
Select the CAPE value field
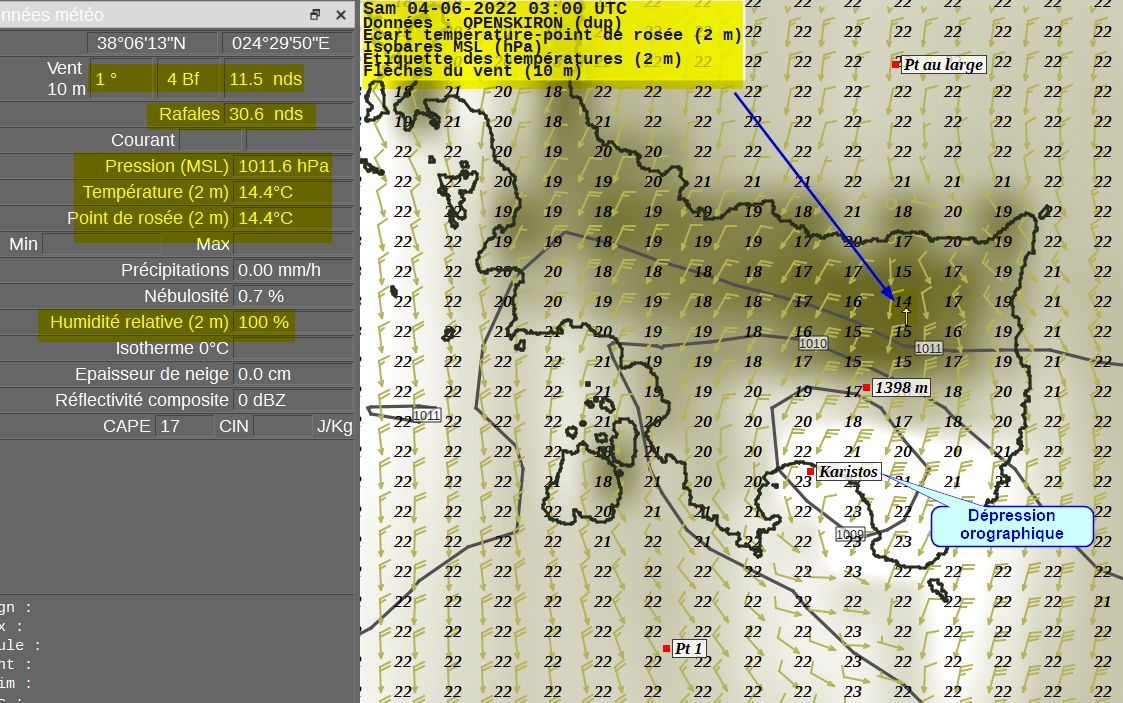[181, 426]
